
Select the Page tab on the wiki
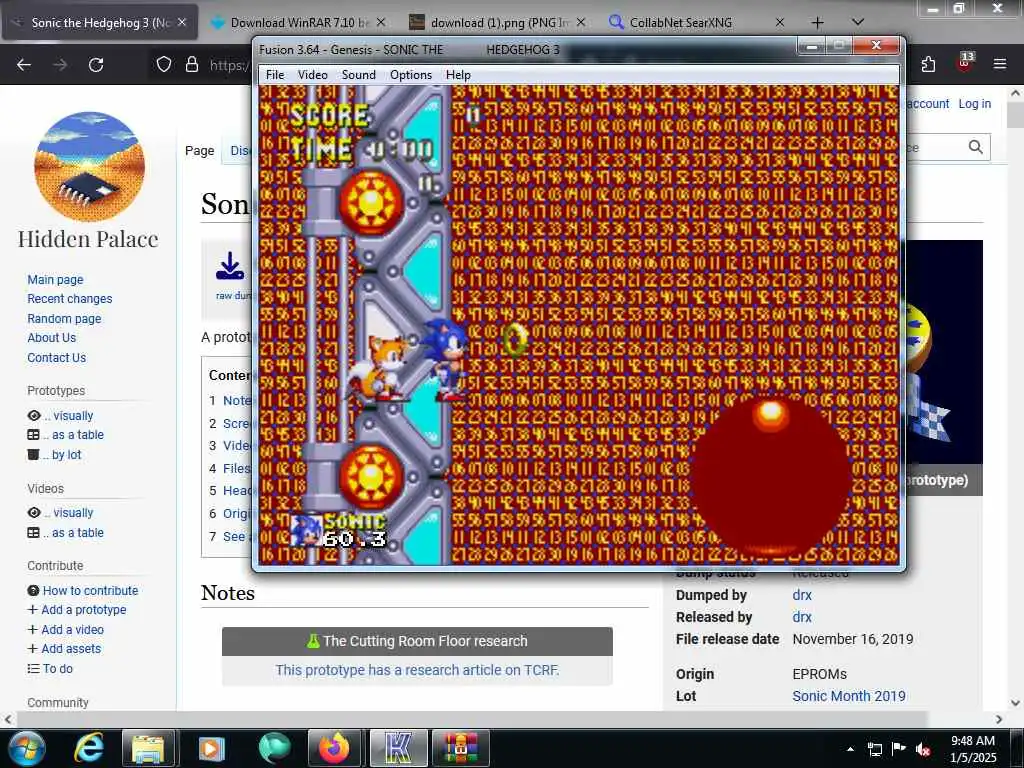click(x=199, y=151)
